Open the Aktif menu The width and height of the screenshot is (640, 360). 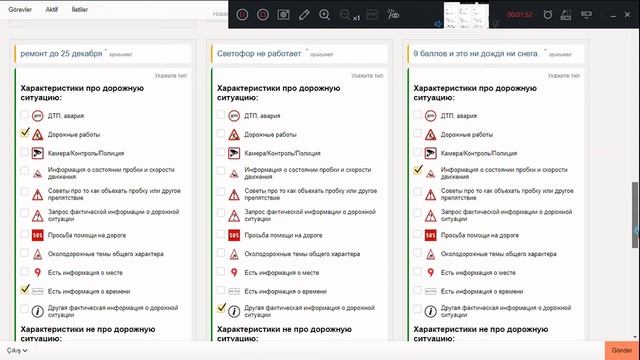[51, 9]
